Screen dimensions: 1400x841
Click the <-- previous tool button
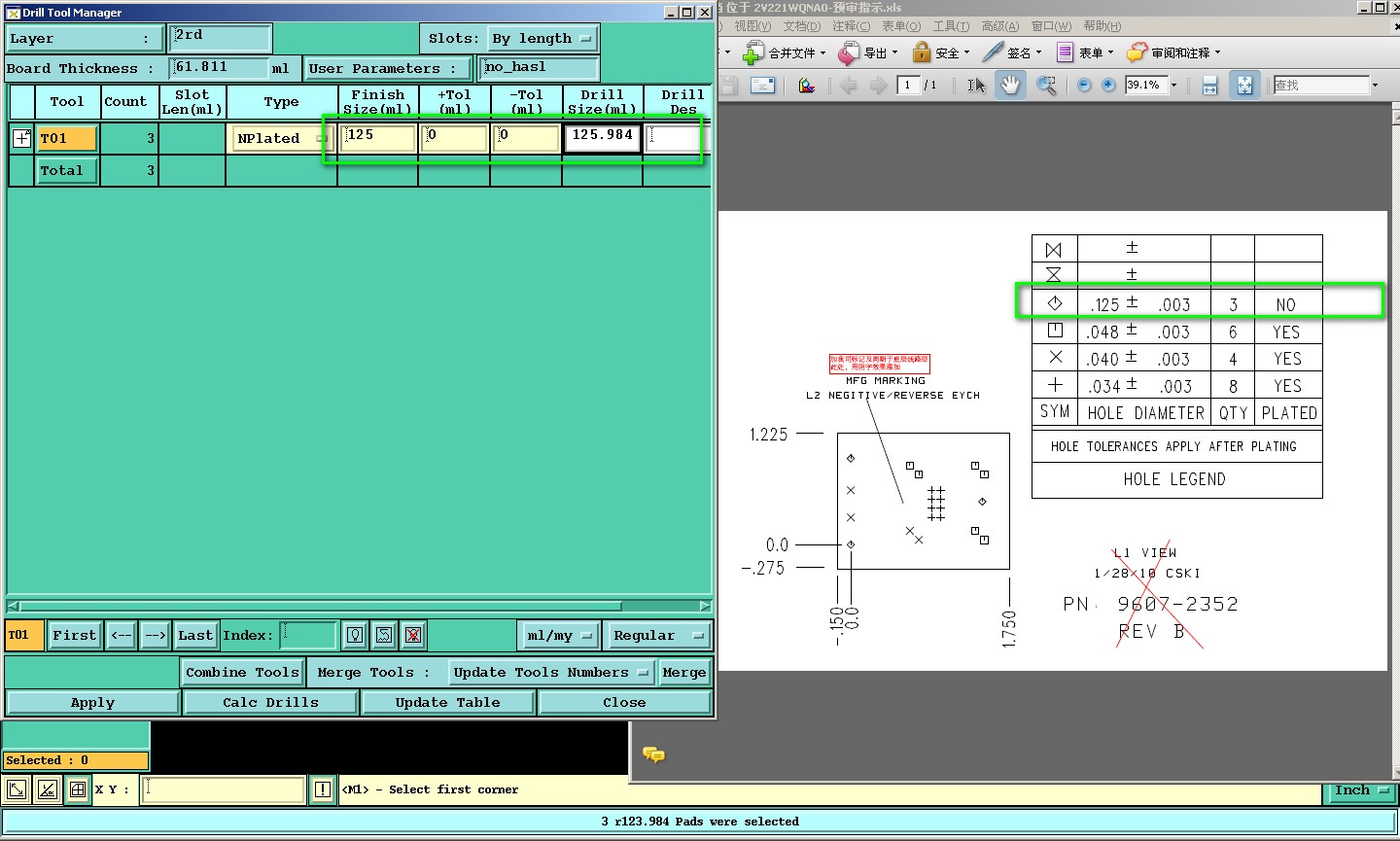tap(122, 635)
